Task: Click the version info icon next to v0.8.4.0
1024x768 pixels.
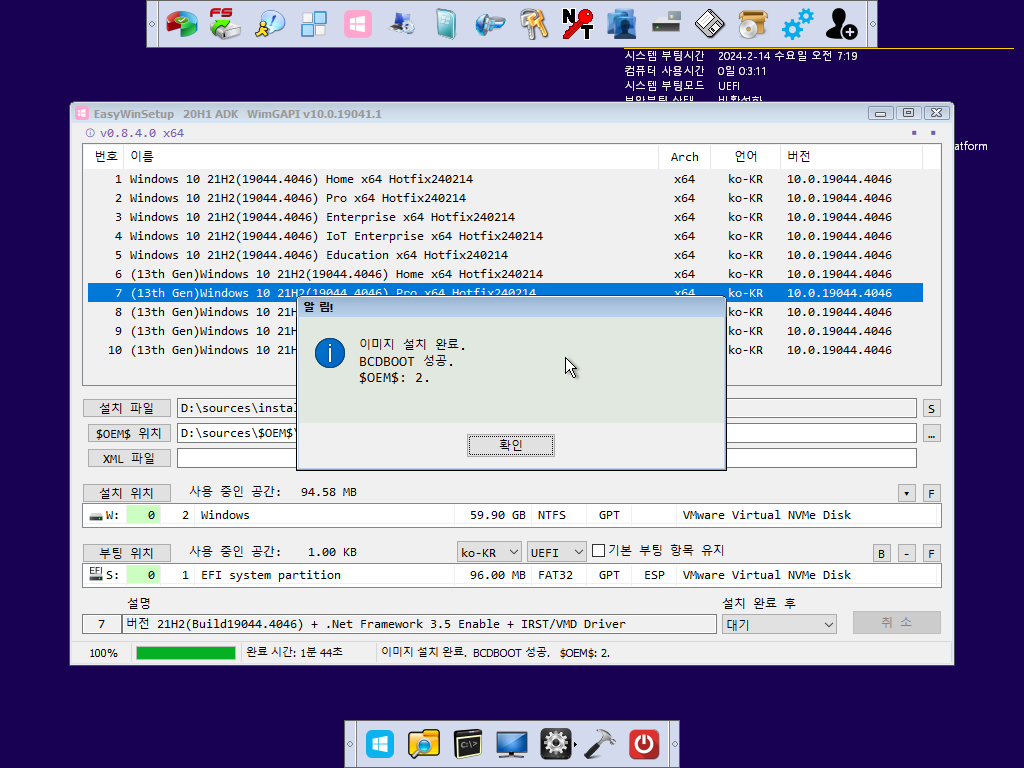Action: (x=90, y=133)
